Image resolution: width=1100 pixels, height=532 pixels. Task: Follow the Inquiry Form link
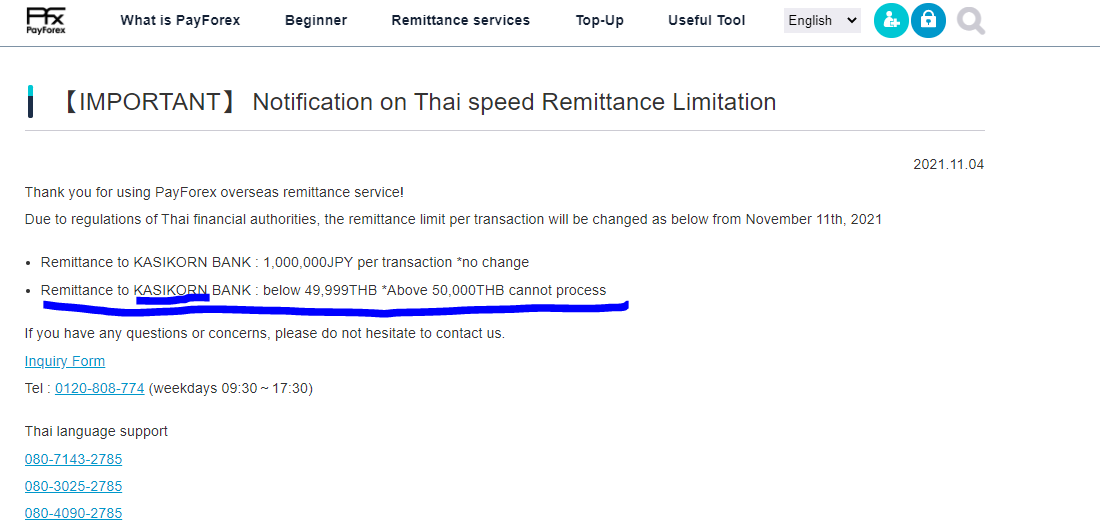[65, 361]
